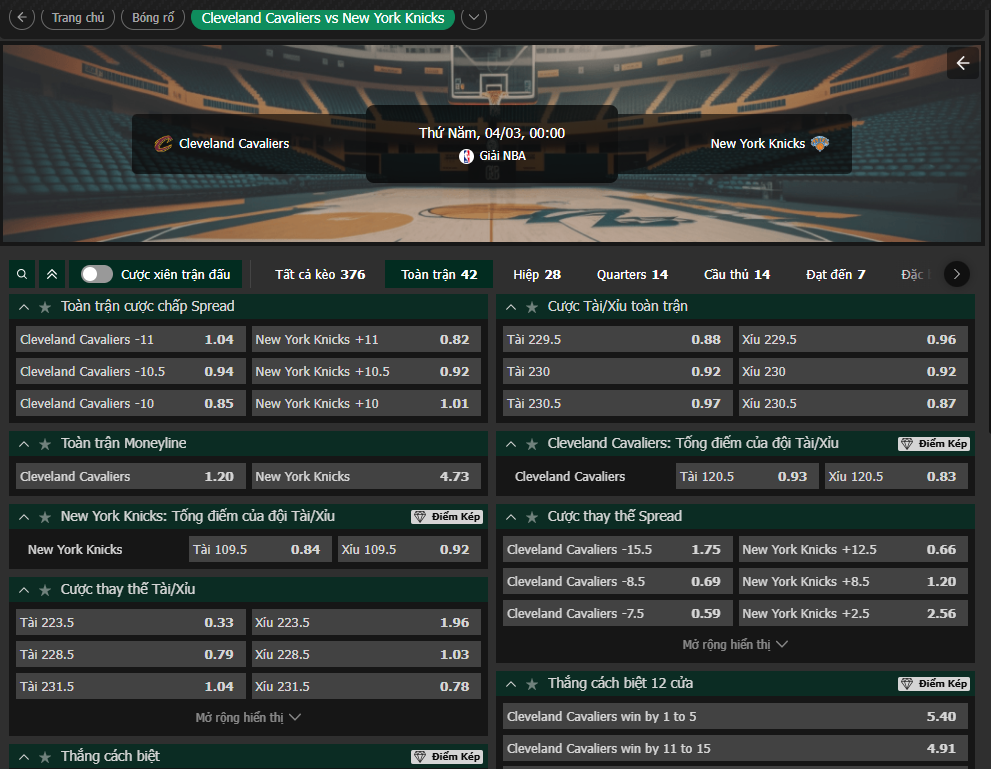
Task: Expand Mở rộng hiển thị under alternate Spread
Action: click(735, 645)
